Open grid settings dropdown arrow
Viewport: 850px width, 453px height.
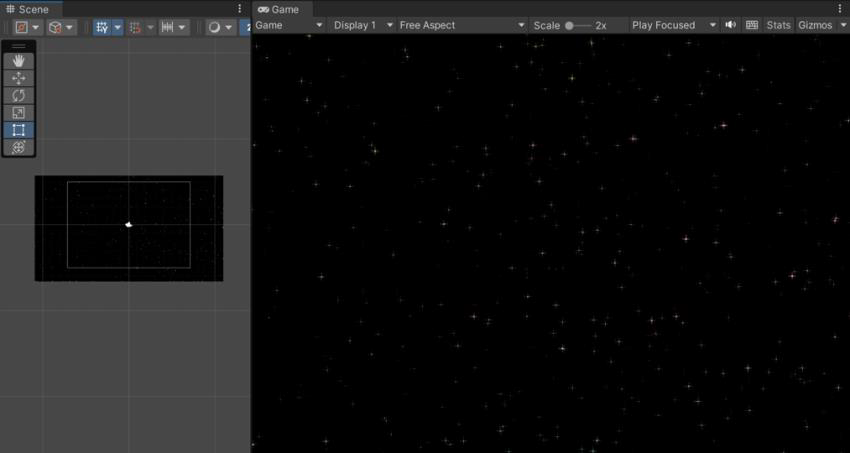117,27
